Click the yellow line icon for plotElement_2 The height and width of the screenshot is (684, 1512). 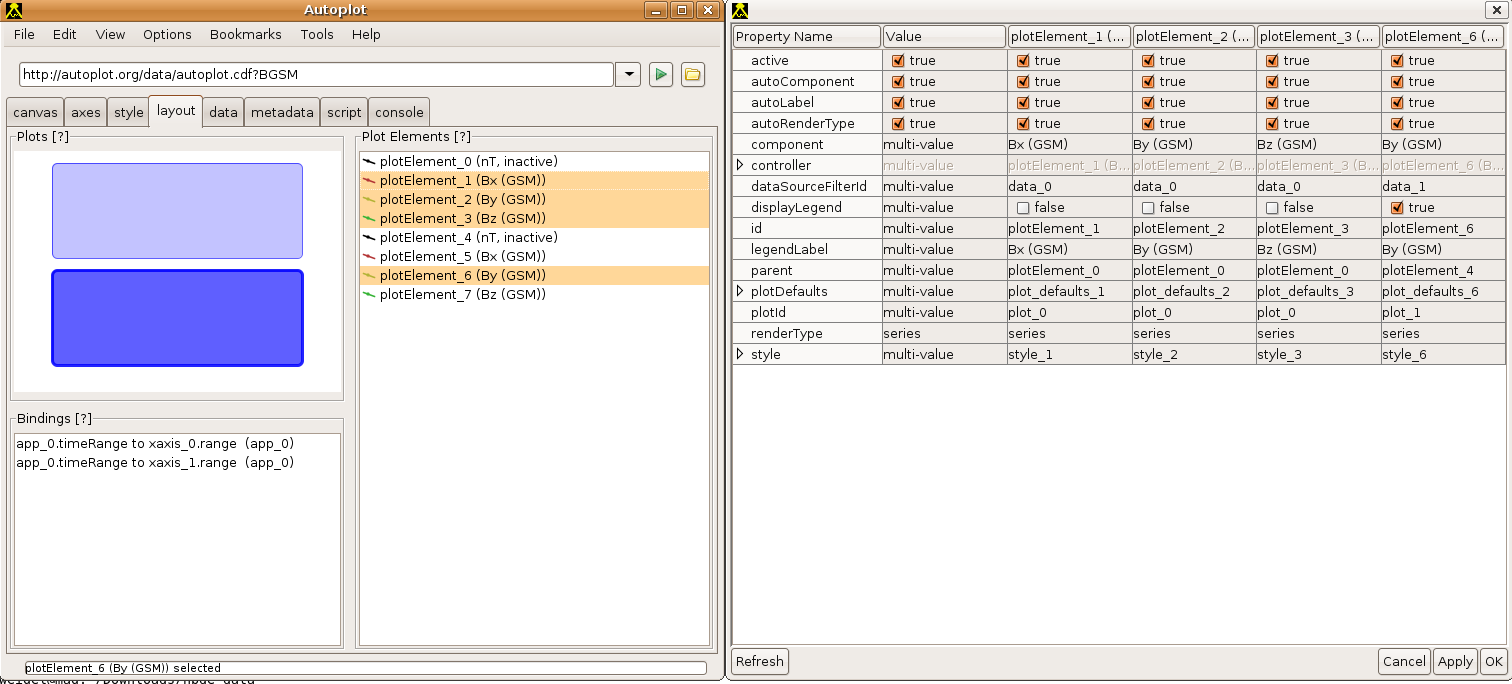tap(369, 200)
